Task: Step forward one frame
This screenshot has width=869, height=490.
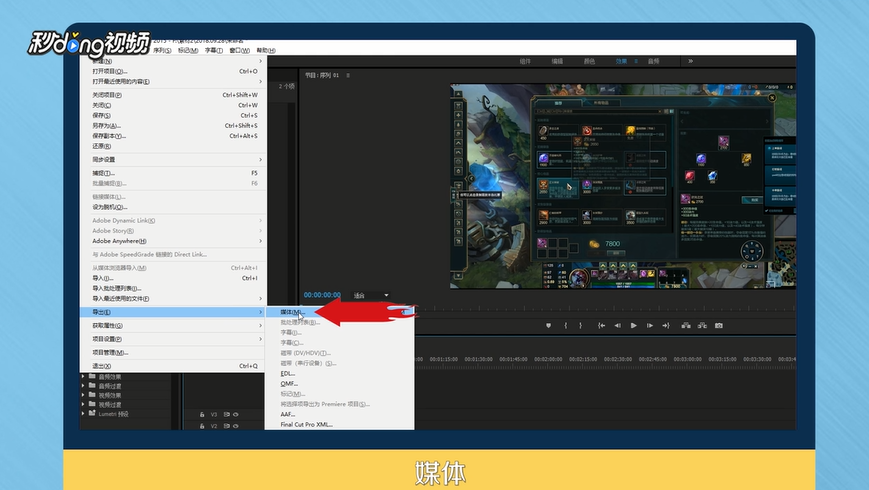Action: [x=650, y=325]
